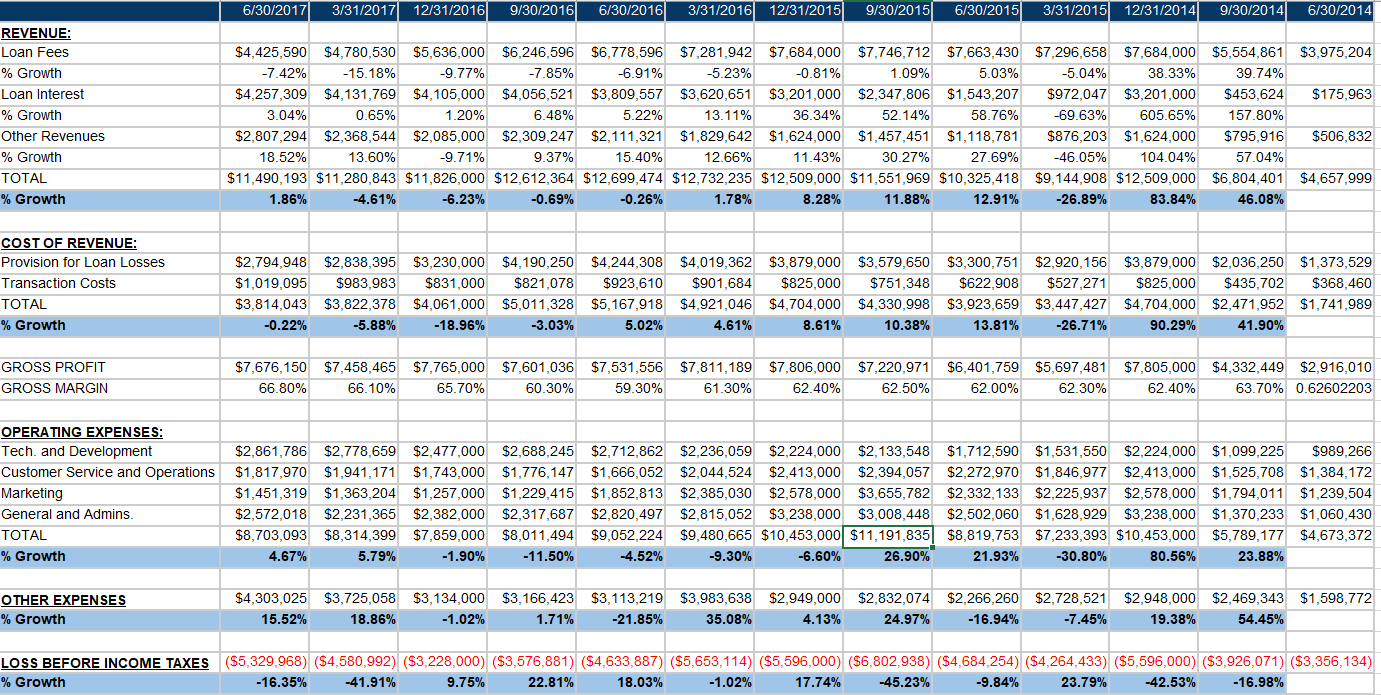Select the selected operating expenses total $11,191,835 cell
This screenshot has width=1381, height=695.
click(888, 535)
